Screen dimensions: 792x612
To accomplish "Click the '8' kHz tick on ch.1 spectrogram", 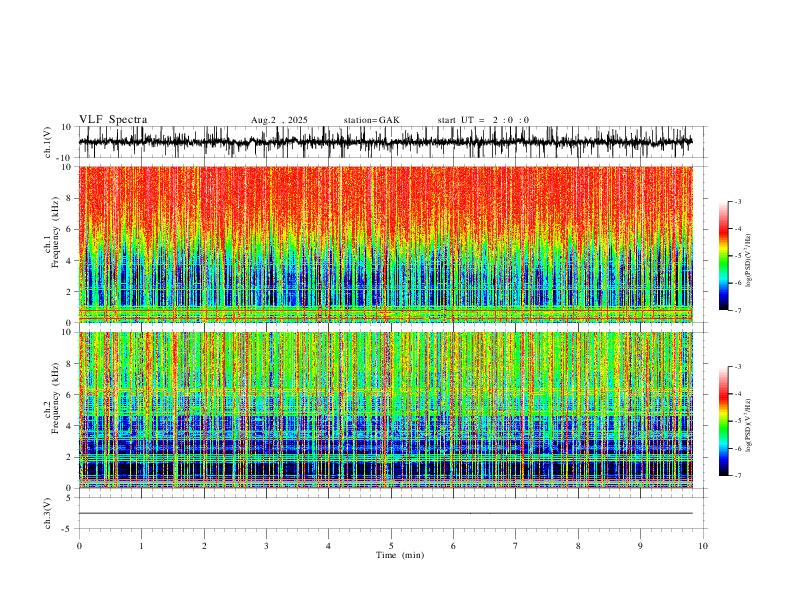I will click(70, 198).
